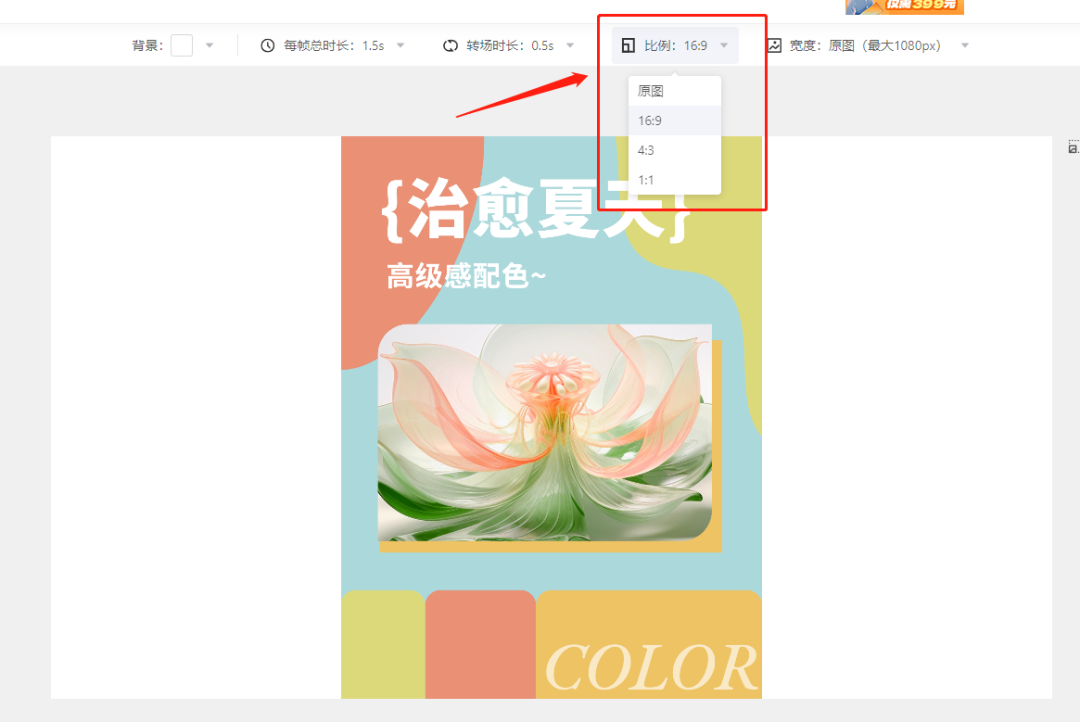Viewport: 1080px width, 722px height.
Task: Choose the 4:3 ratio option
Action: pyautogui.click(x=647, y=150)
